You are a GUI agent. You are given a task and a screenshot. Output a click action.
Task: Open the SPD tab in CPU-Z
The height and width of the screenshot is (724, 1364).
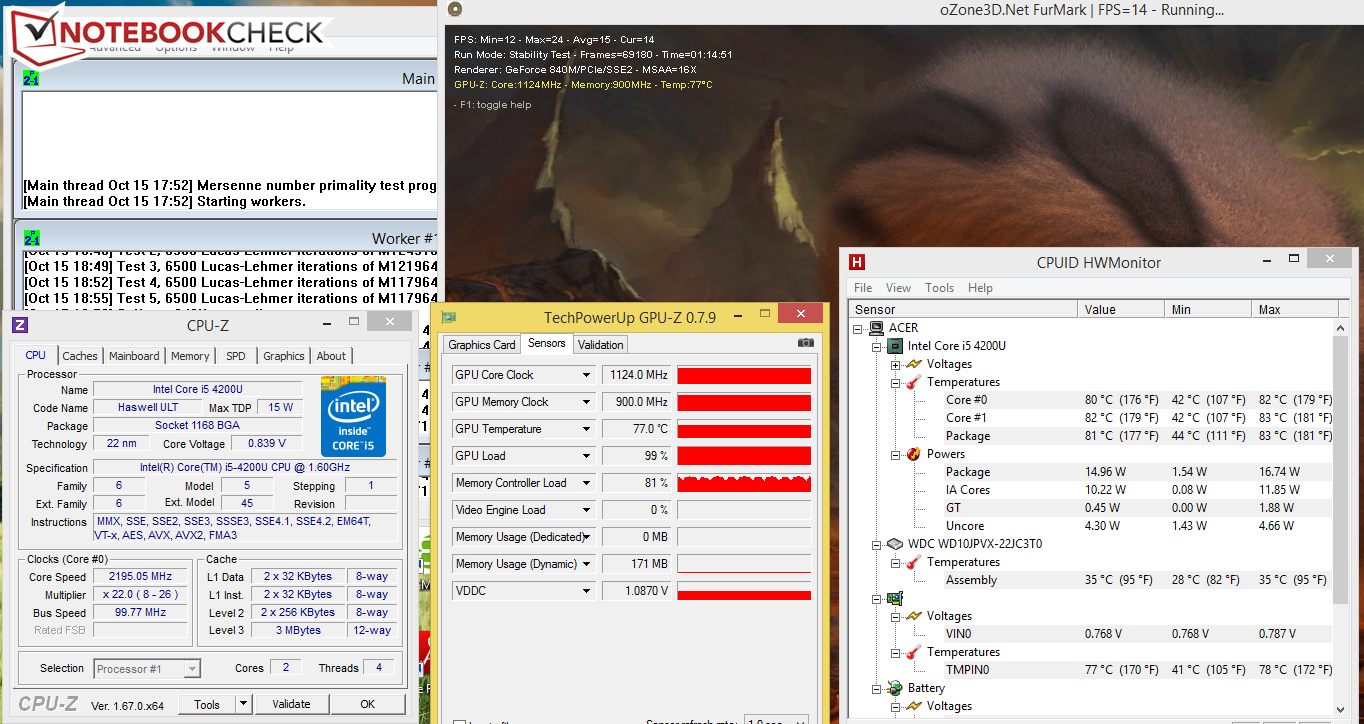pos(236,356)
